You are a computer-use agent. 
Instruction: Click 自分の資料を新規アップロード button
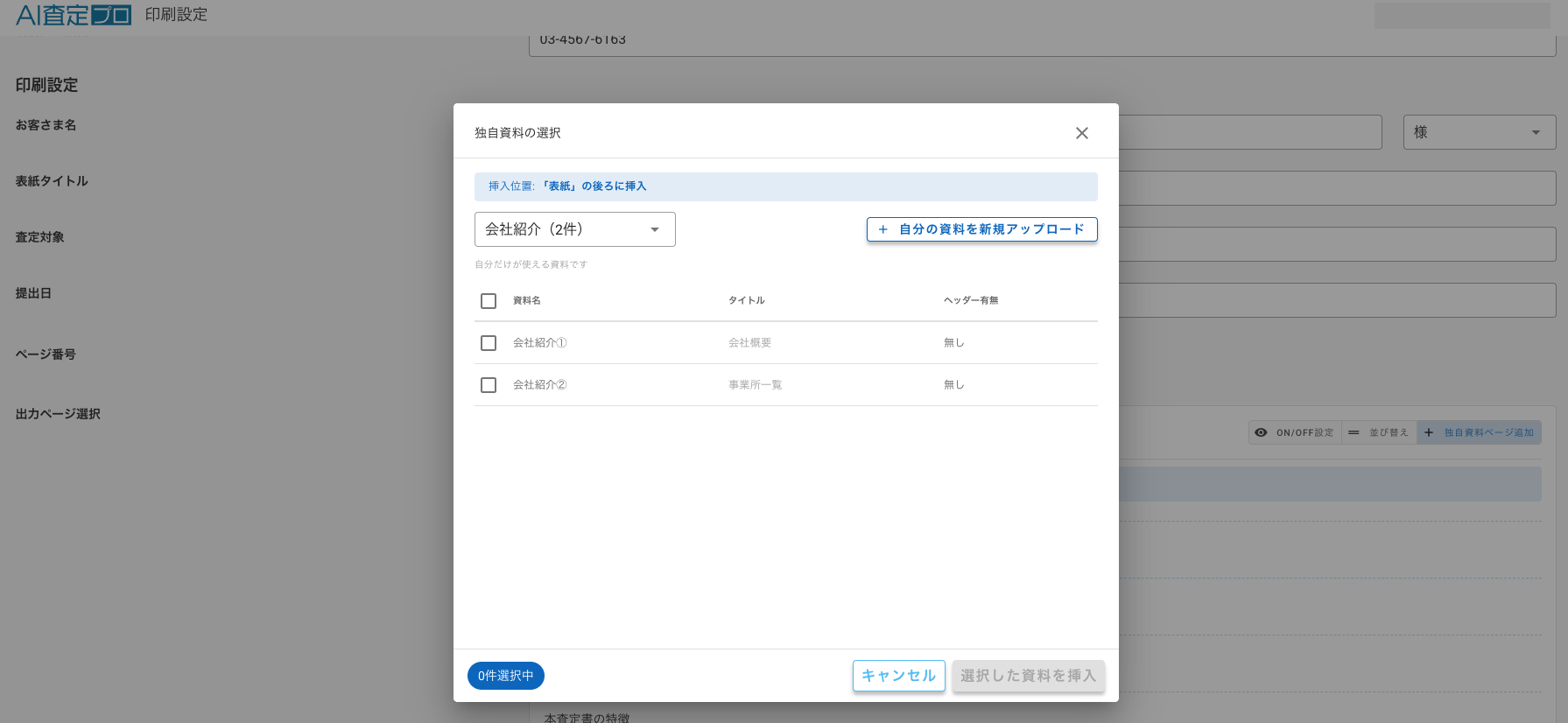pyautogui.click(x=981, y=229)
